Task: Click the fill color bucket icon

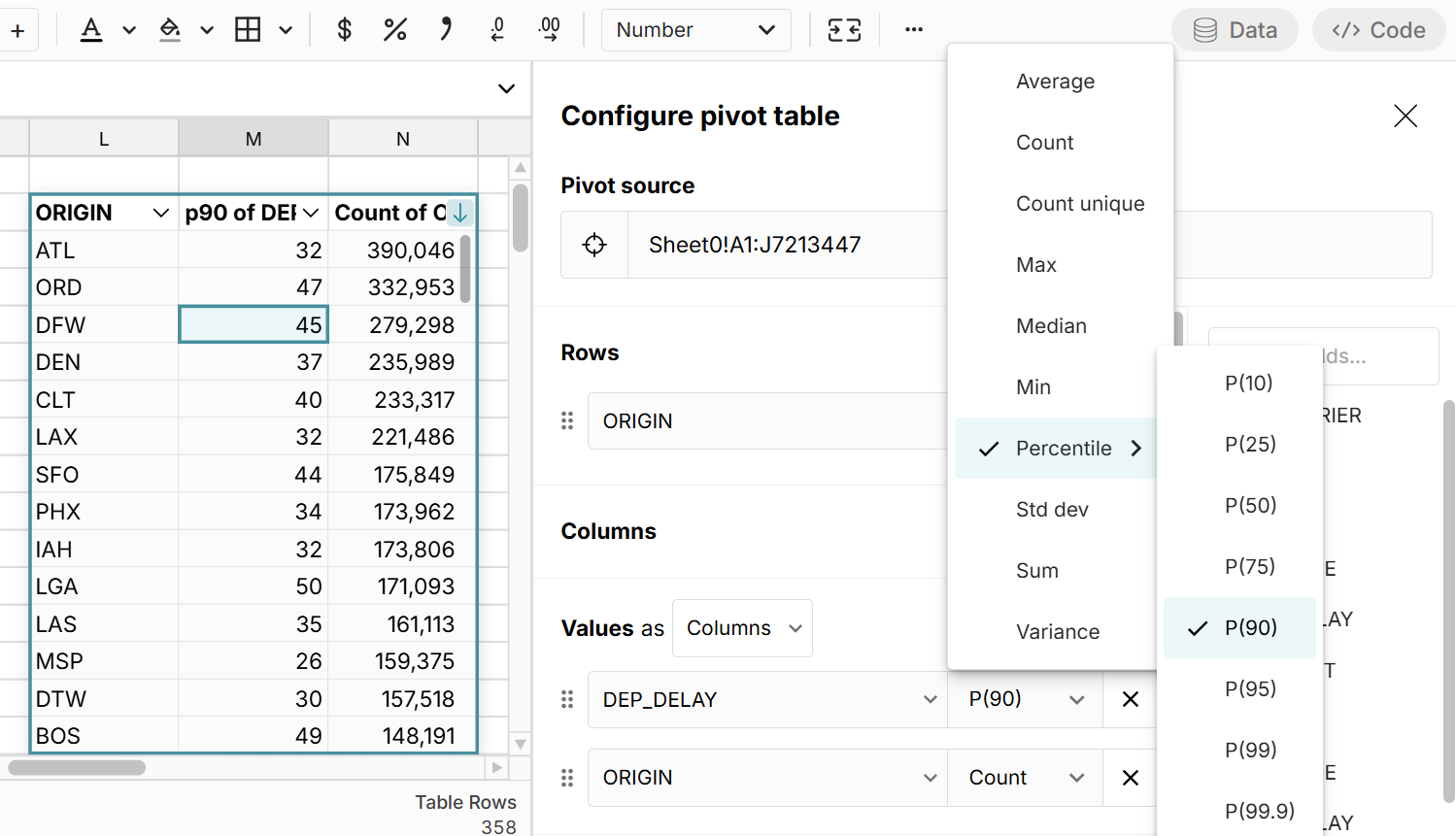Action: pos(170,30)
